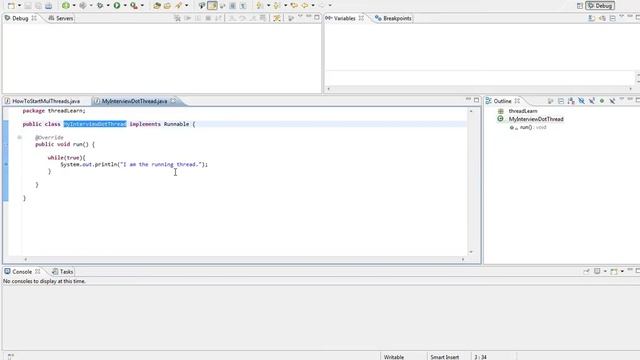
Task: Open the Next Annotation dropdown arrow
Action: 268,6
